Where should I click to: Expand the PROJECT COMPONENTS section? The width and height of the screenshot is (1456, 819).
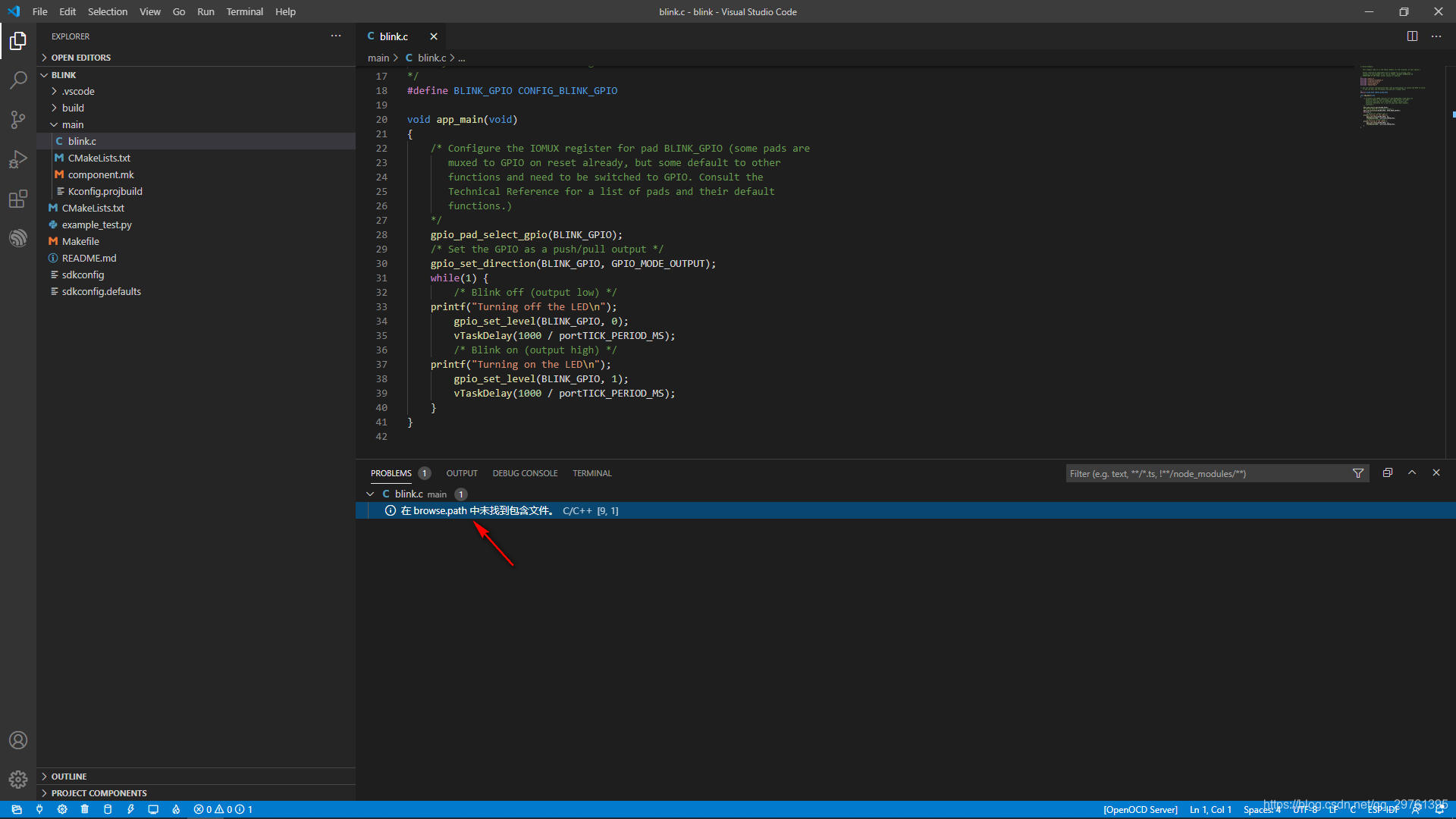pos(196,793)
